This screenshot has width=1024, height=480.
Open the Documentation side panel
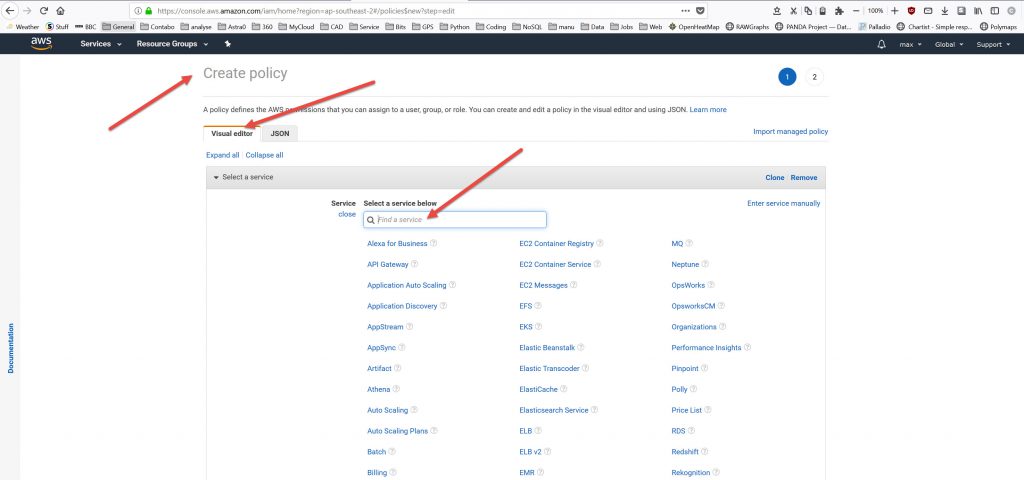coord(11,348)
